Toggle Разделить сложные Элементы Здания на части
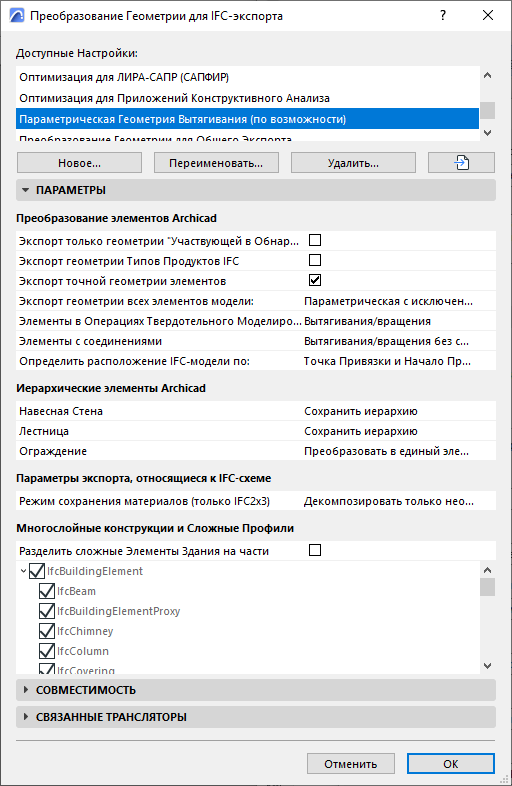The height and width of the screenshot is (786, 512). [x=315, y=550]
